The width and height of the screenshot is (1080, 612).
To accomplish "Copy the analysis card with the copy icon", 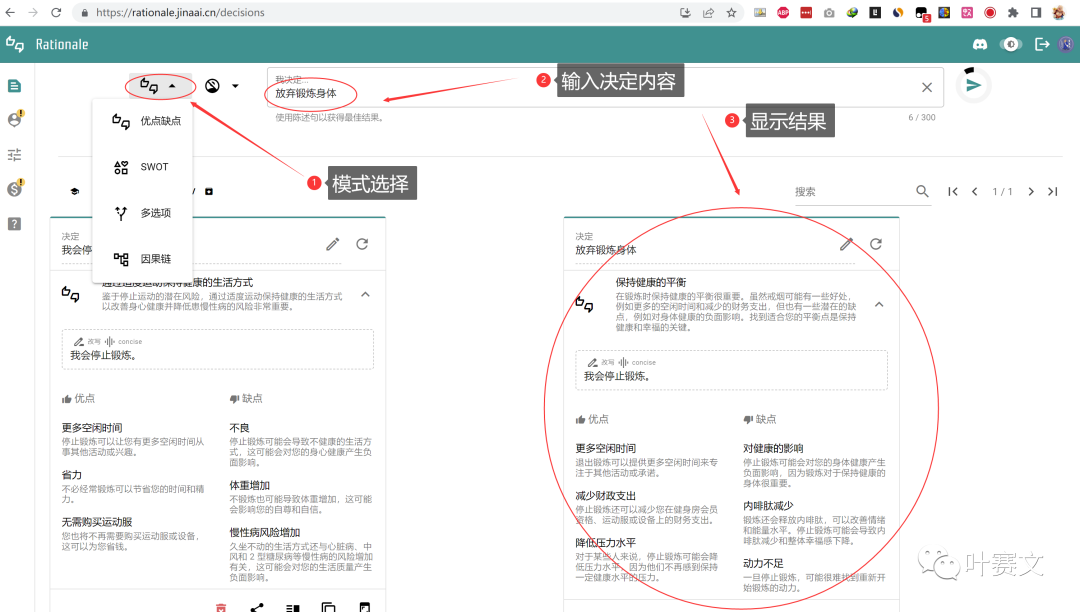I will (x=329, y=606).
